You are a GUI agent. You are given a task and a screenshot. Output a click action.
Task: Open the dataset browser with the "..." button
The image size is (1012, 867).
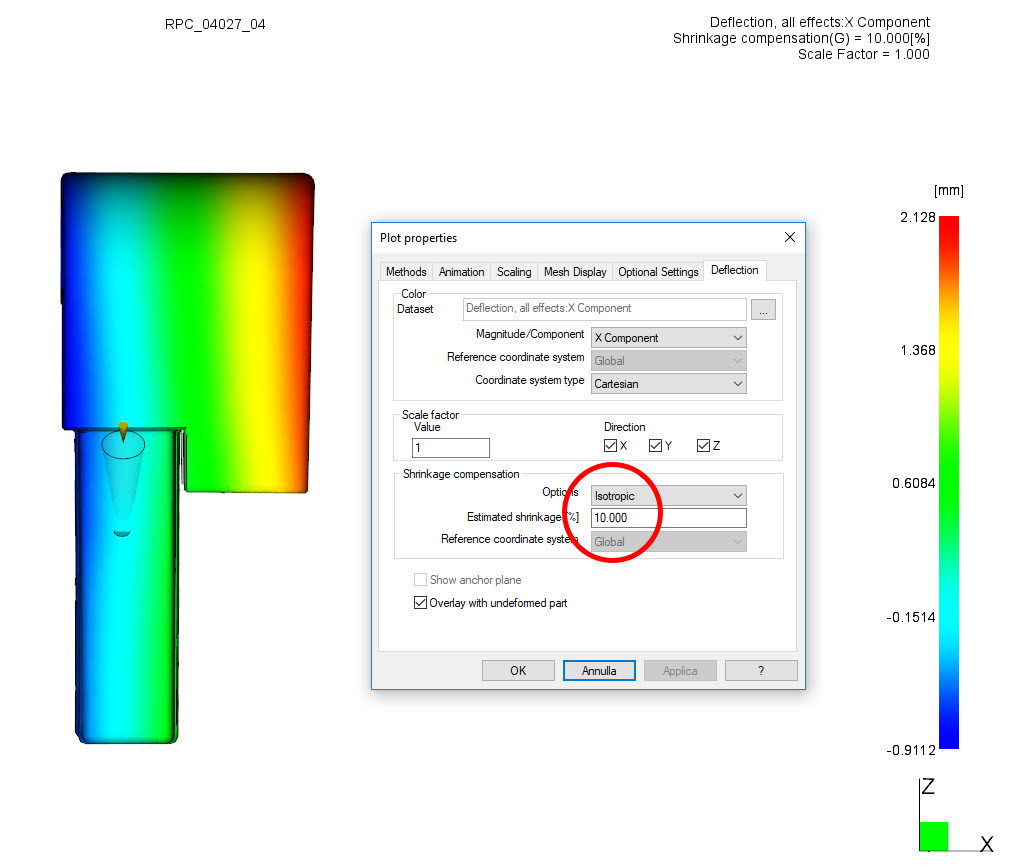click(763, 309)
